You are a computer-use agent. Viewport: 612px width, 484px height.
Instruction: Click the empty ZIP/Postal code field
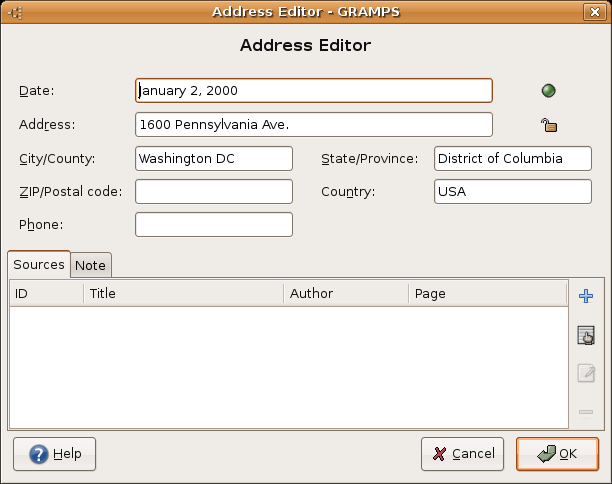point(213,191)
